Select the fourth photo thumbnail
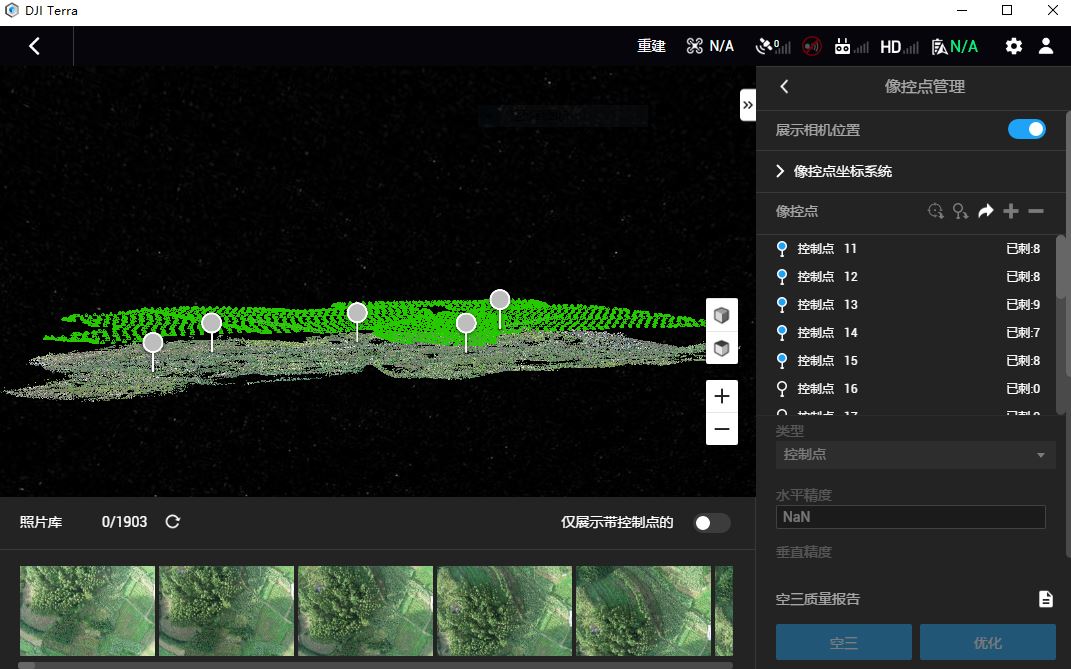The height and width of the screenshot is (669, 1071). 505,611
